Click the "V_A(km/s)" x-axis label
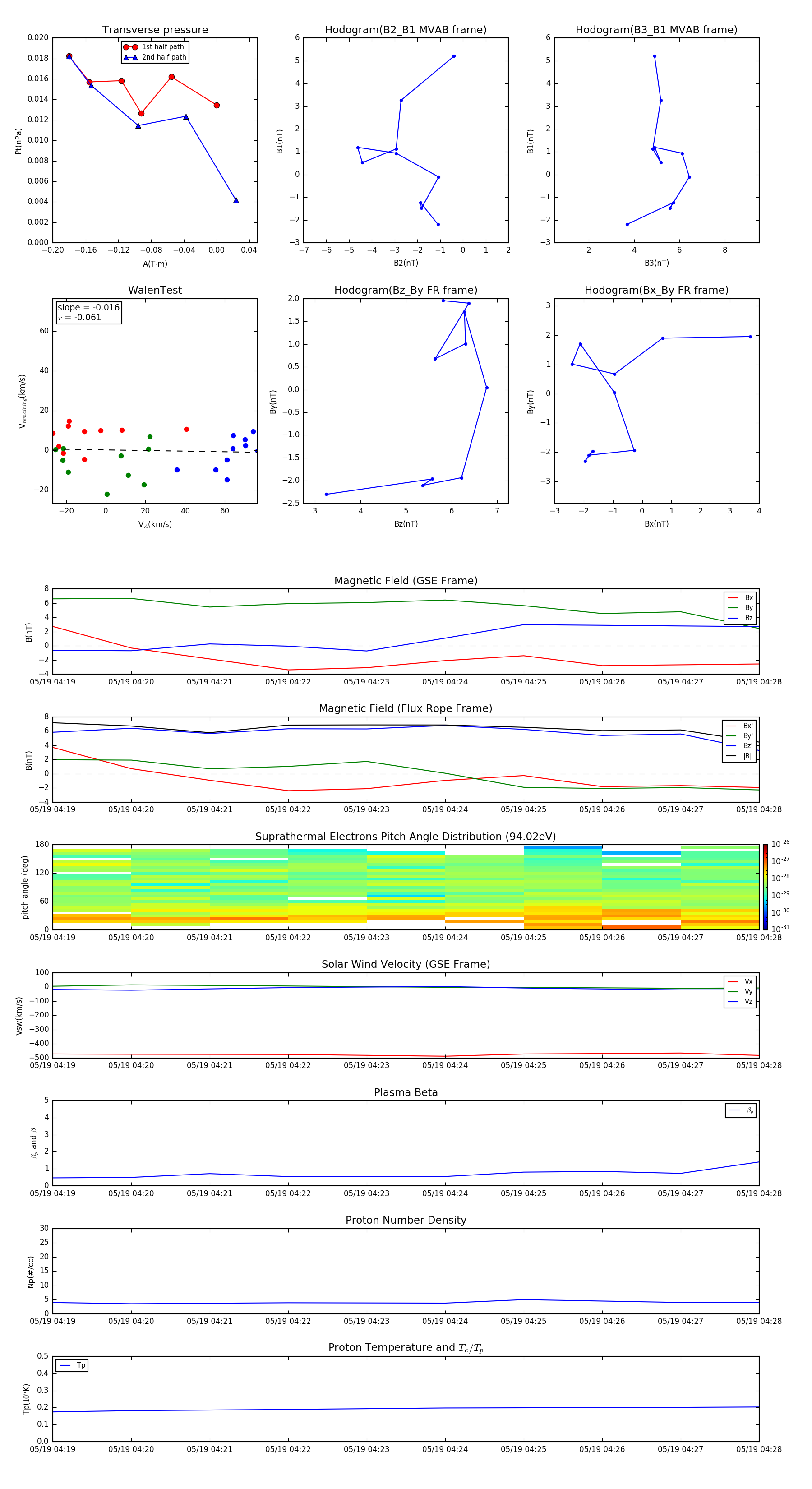 pyautogui.click(x=155, y=524)
